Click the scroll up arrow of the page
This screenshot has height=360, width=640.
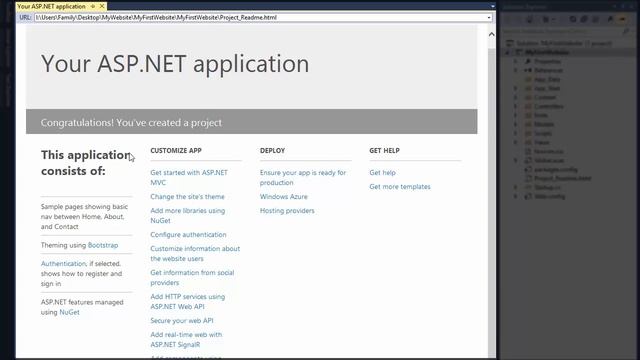click(x=492, y=35)
